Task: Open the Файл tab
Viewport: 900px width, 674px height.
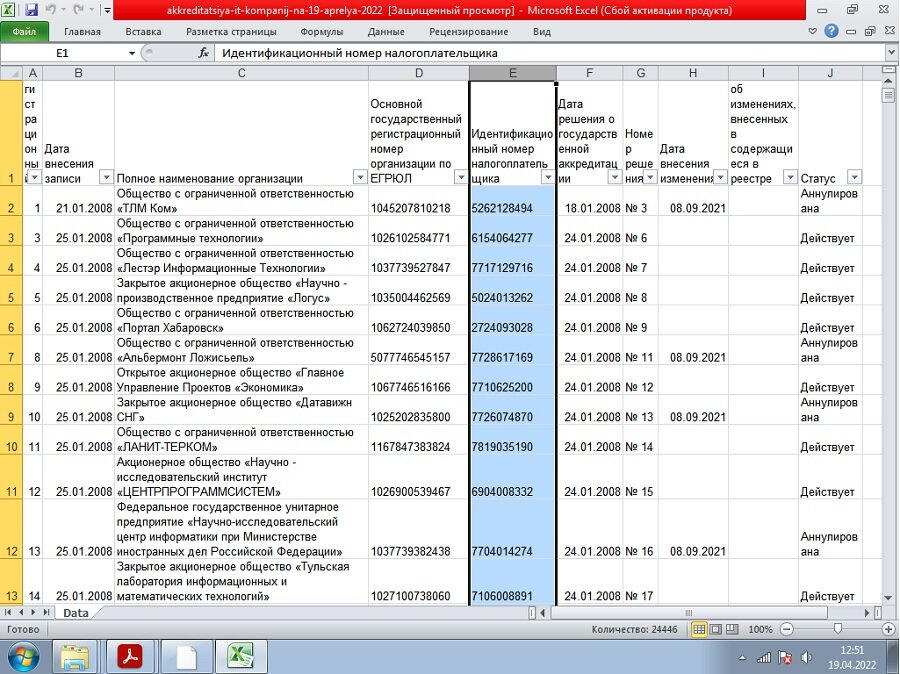Action: (24, 32)
